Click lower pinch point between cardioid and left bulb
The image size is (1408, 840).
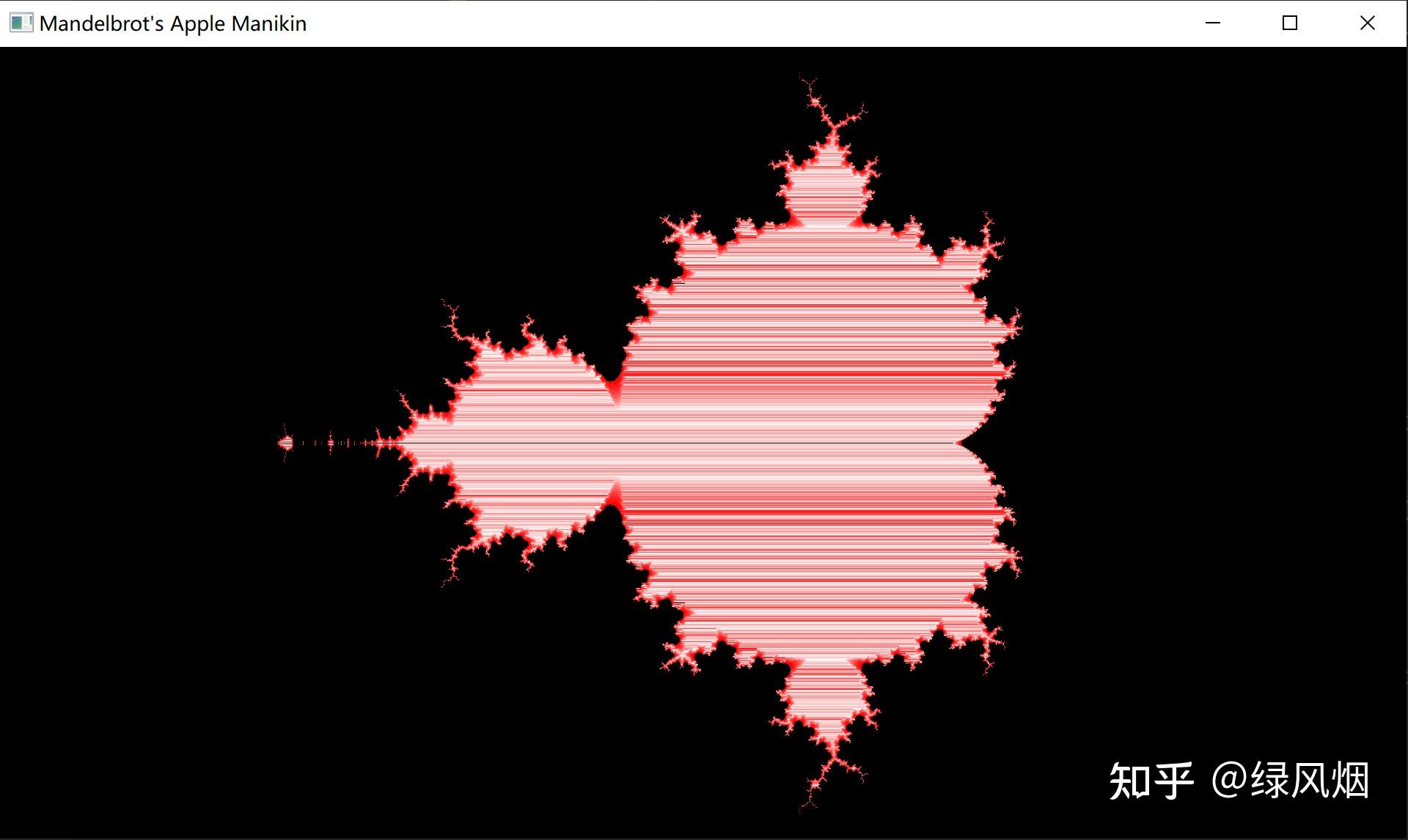613,503
